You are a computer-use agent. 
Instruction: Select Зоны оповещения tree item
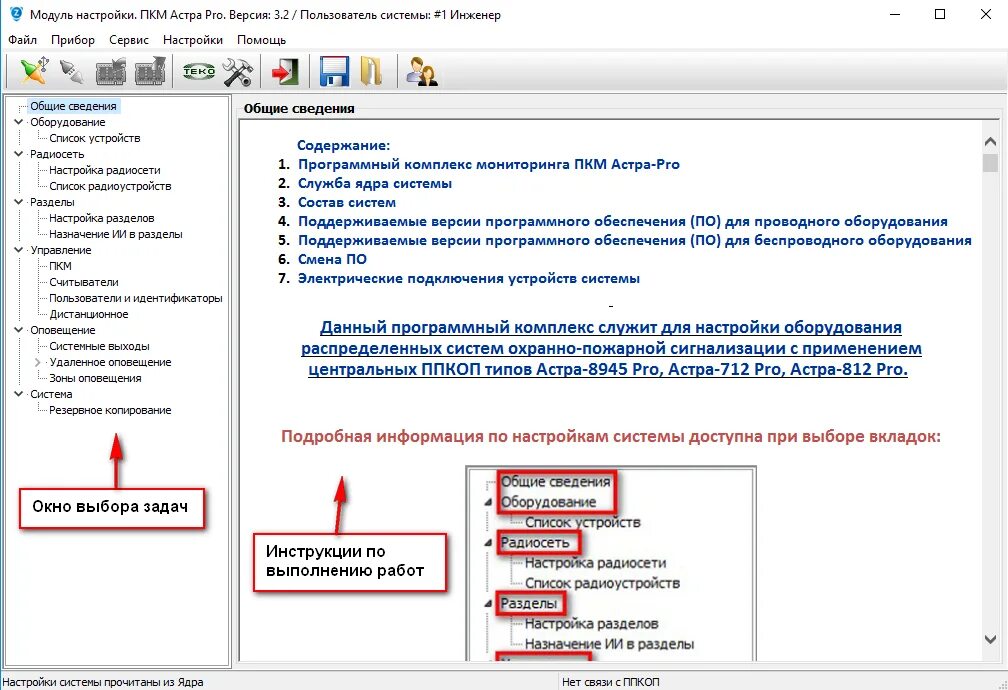tap(95, 378)
